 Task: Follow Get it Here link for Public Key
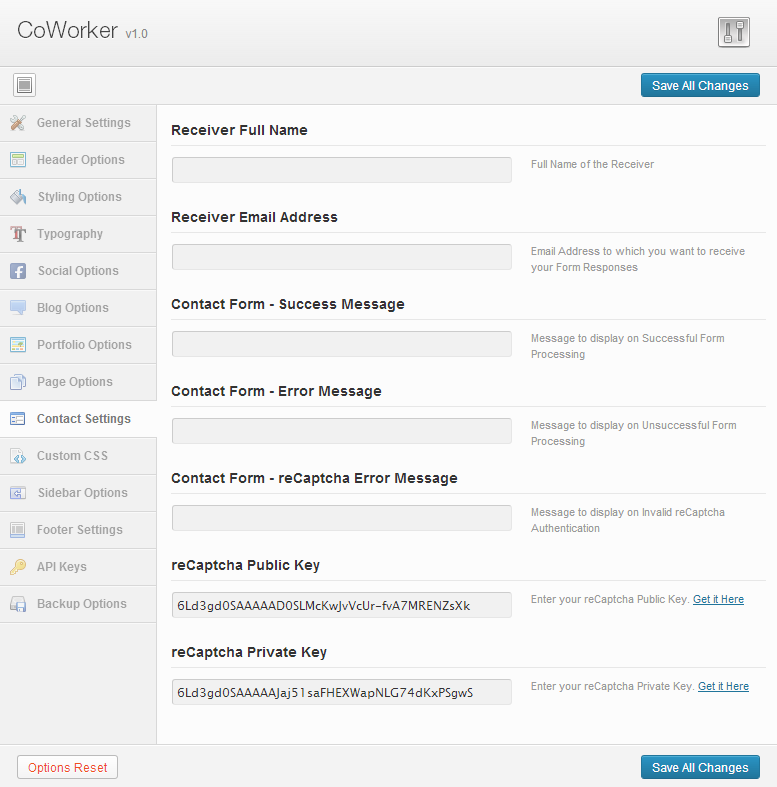[718, 599]
